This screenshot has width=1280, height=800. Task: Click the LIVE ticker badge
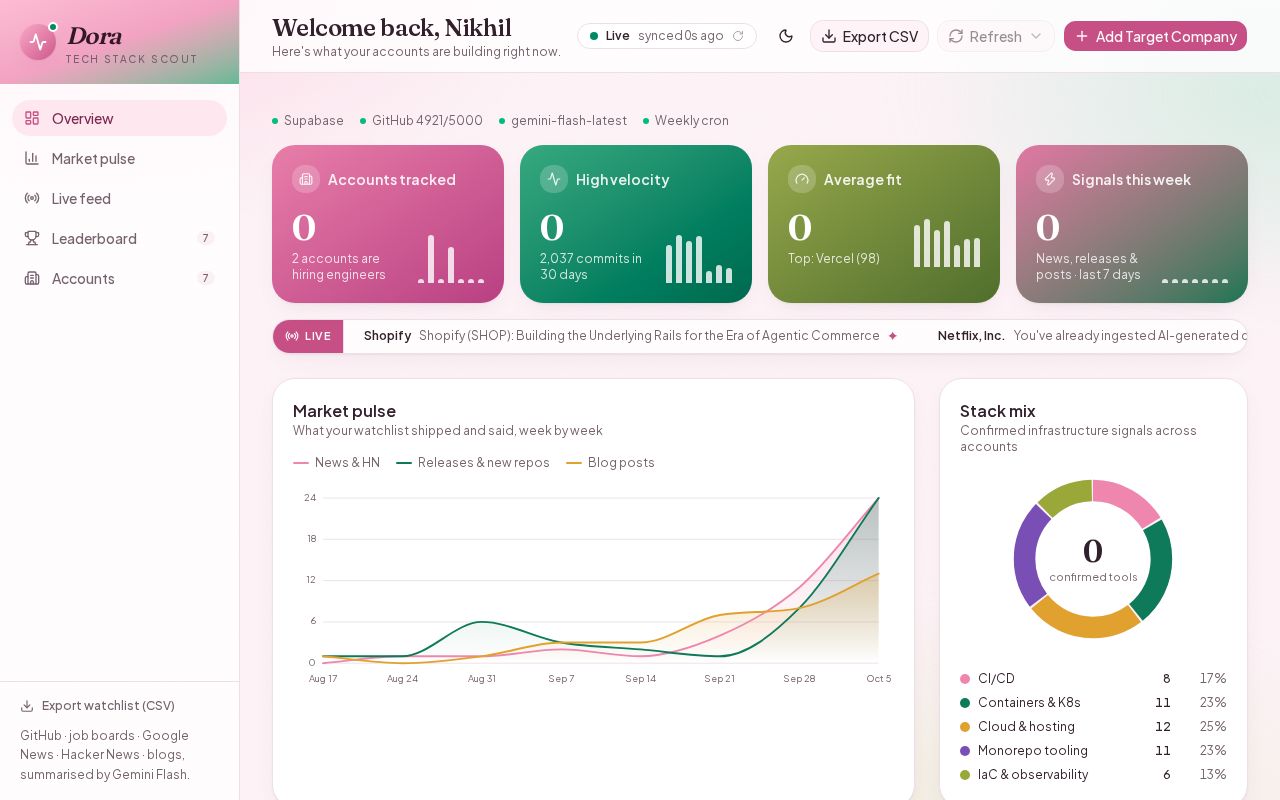coord(308,336)
